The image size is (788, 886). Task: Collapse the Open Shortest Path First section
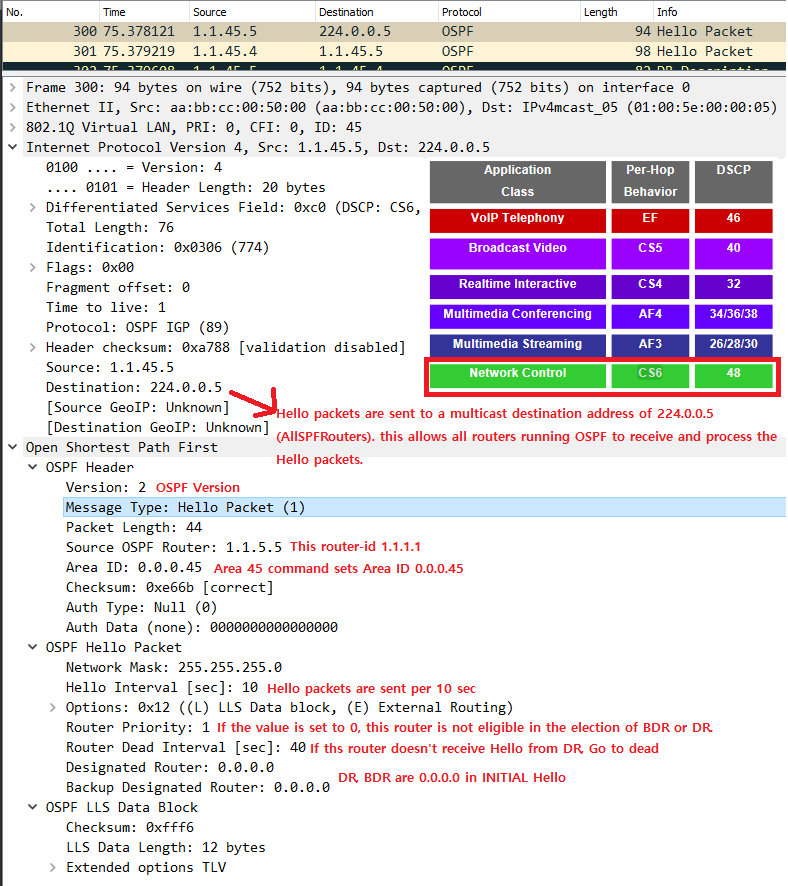(12, 448)
